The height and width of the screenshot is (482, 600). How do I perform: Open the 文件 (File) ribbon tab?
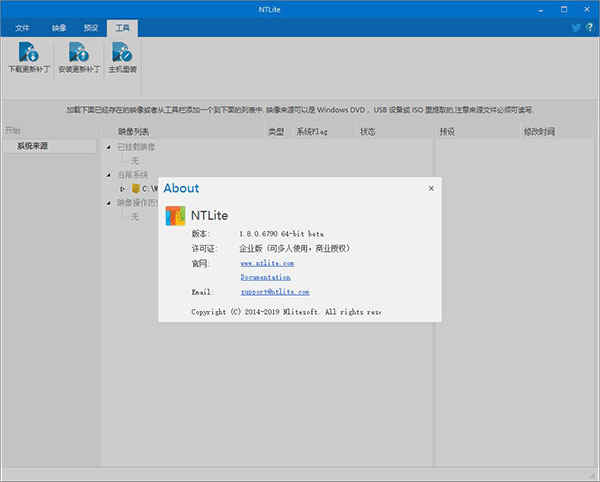(22, 28)
